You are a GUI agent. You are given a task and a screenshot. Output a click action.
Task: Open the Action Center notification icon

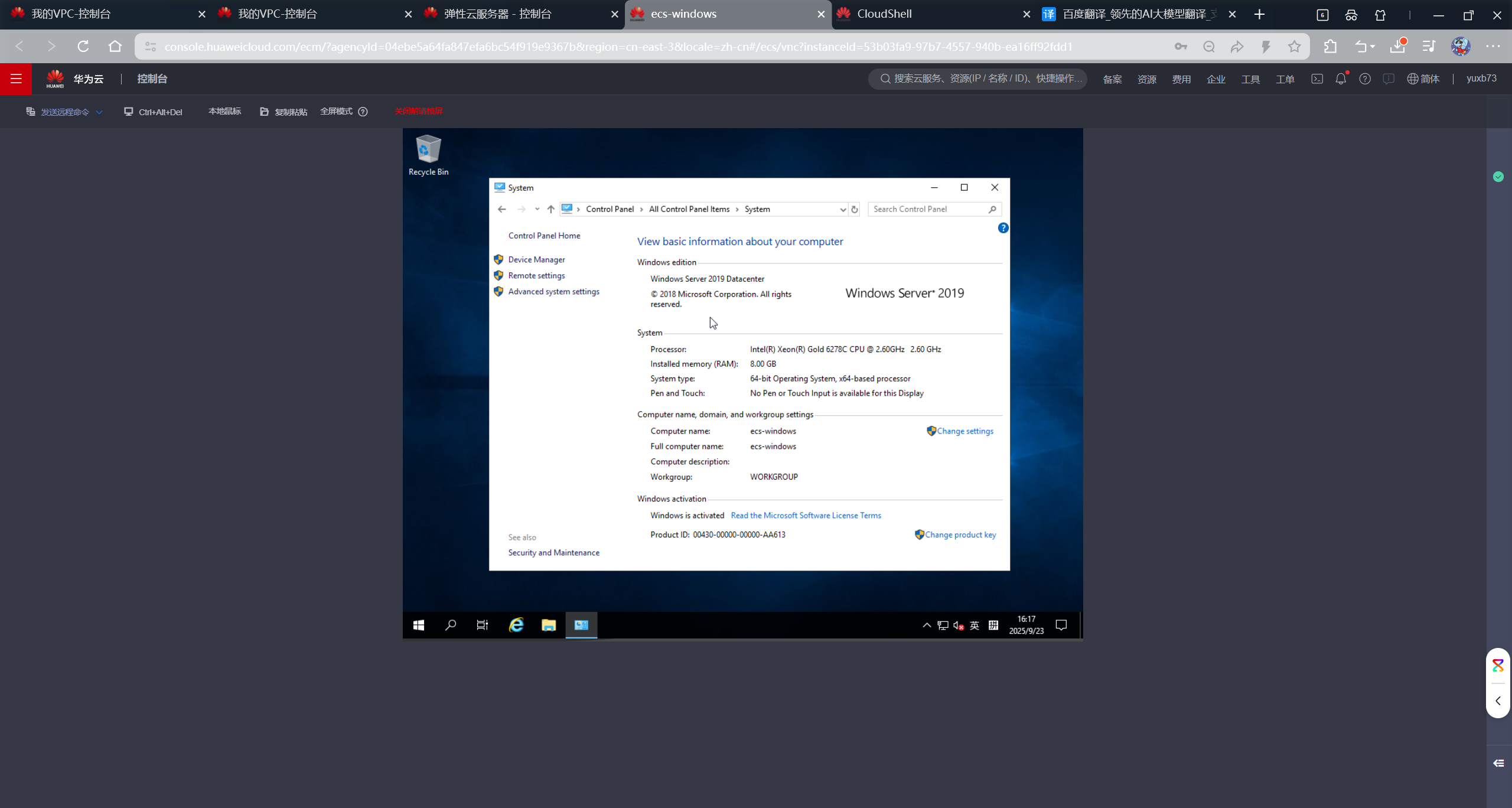tap(1061, 625)
